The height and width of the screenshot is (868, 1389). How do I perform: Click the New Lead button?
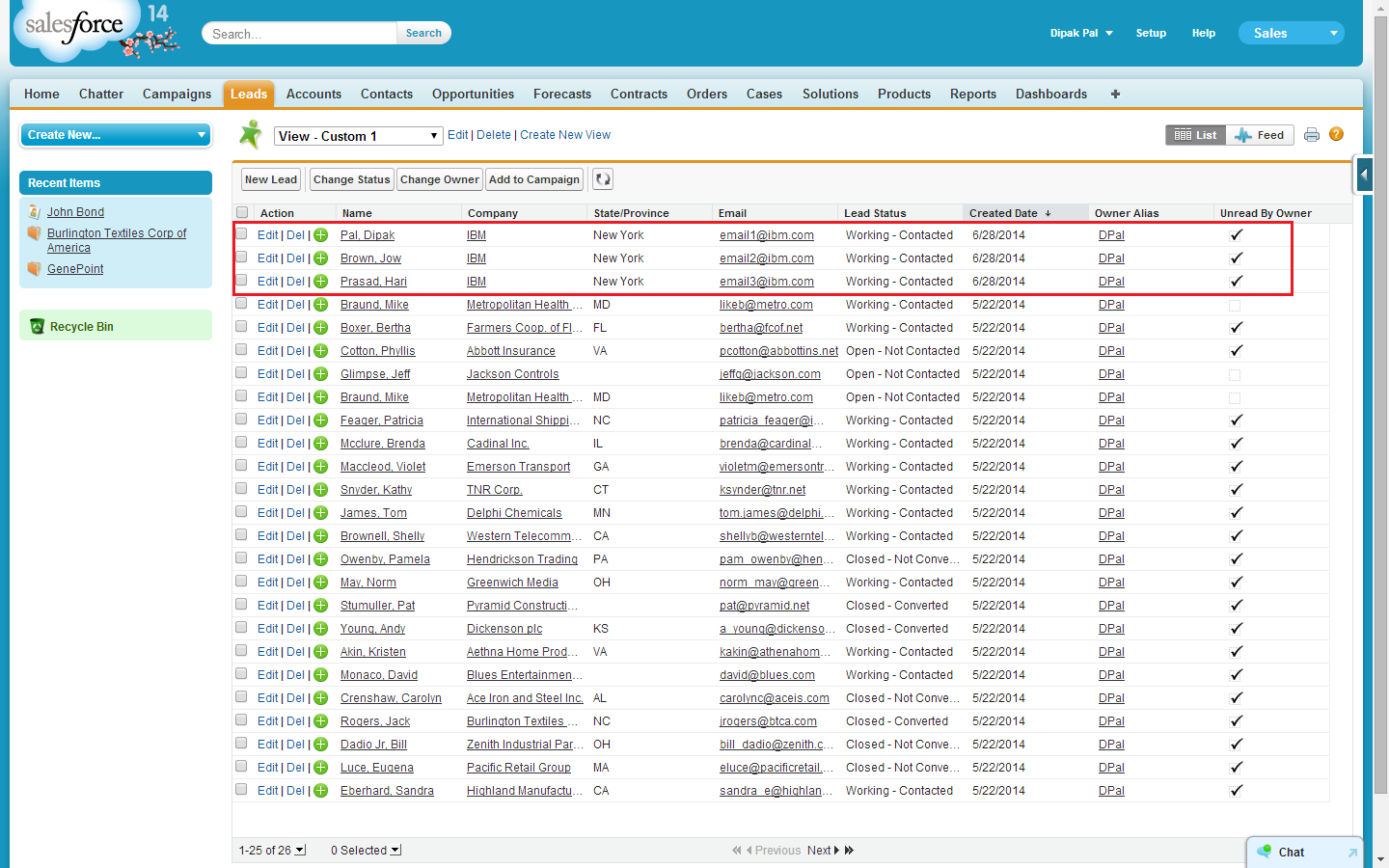pos(271,179)
